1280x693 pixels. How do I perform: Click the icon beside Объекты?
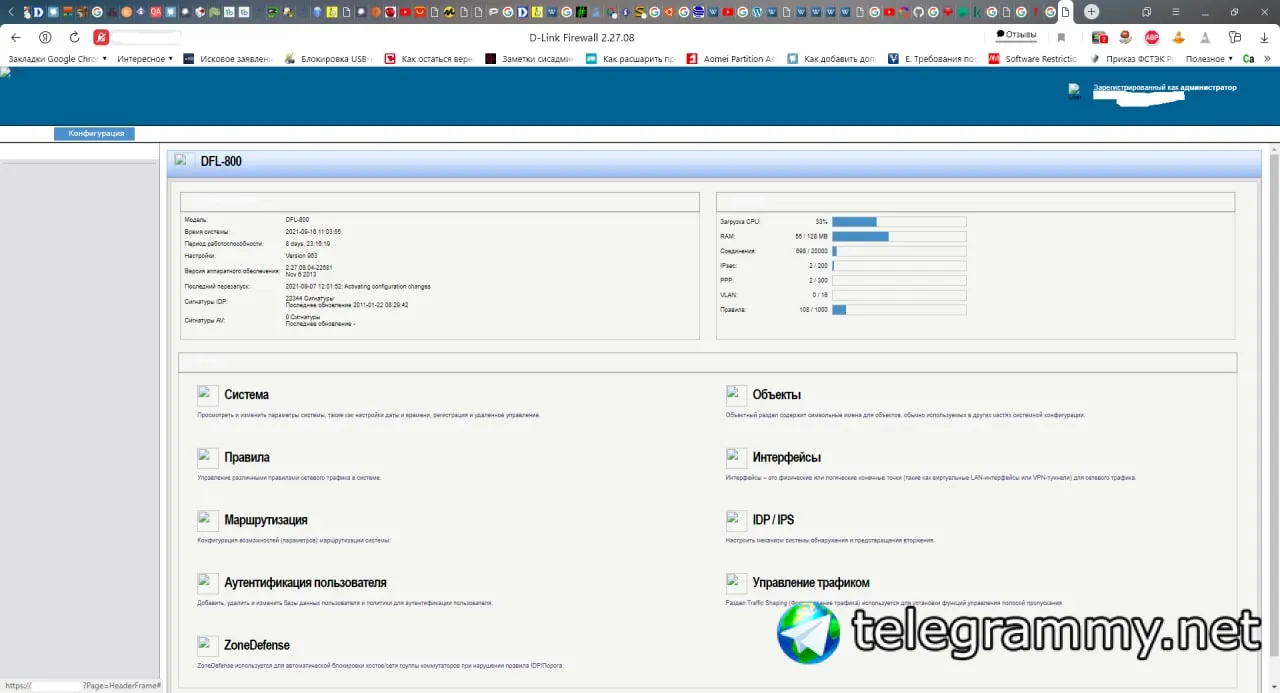tap(736, 395)
